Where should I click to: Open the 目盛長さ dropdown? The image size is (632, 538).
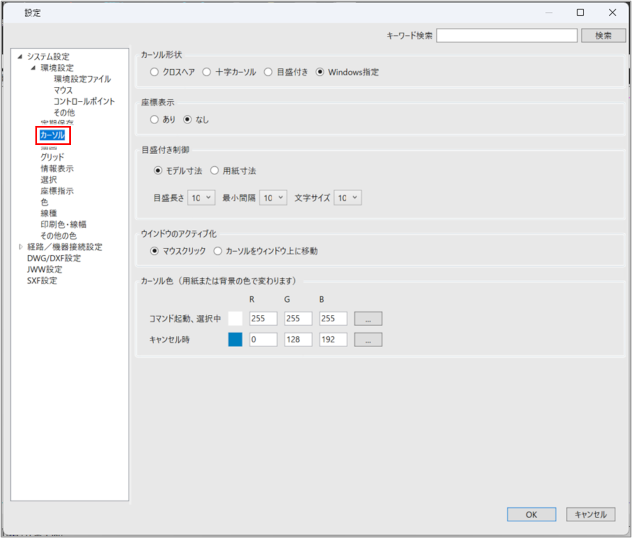pos(201,198)
